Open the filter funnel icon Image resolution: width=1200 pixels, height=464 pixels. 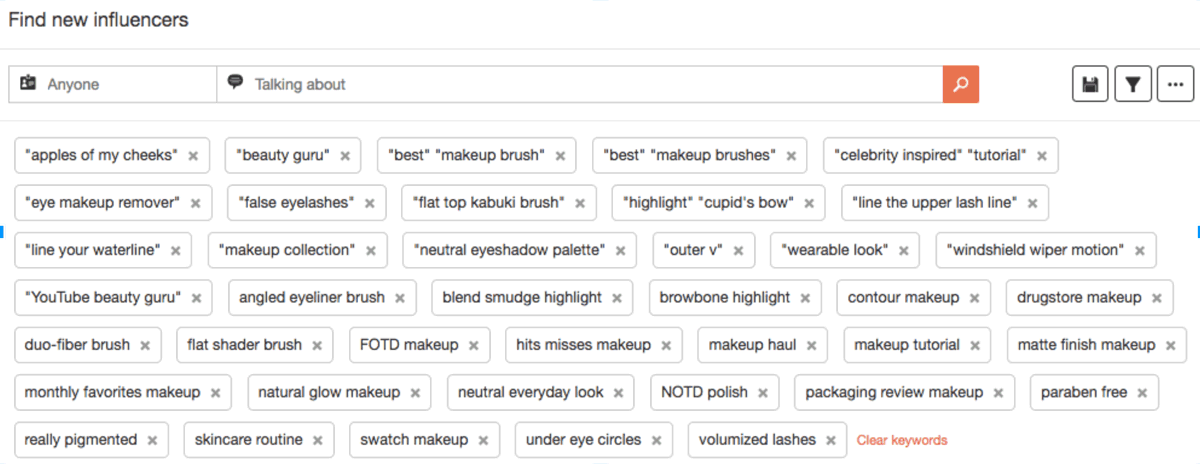(1132, 84)
